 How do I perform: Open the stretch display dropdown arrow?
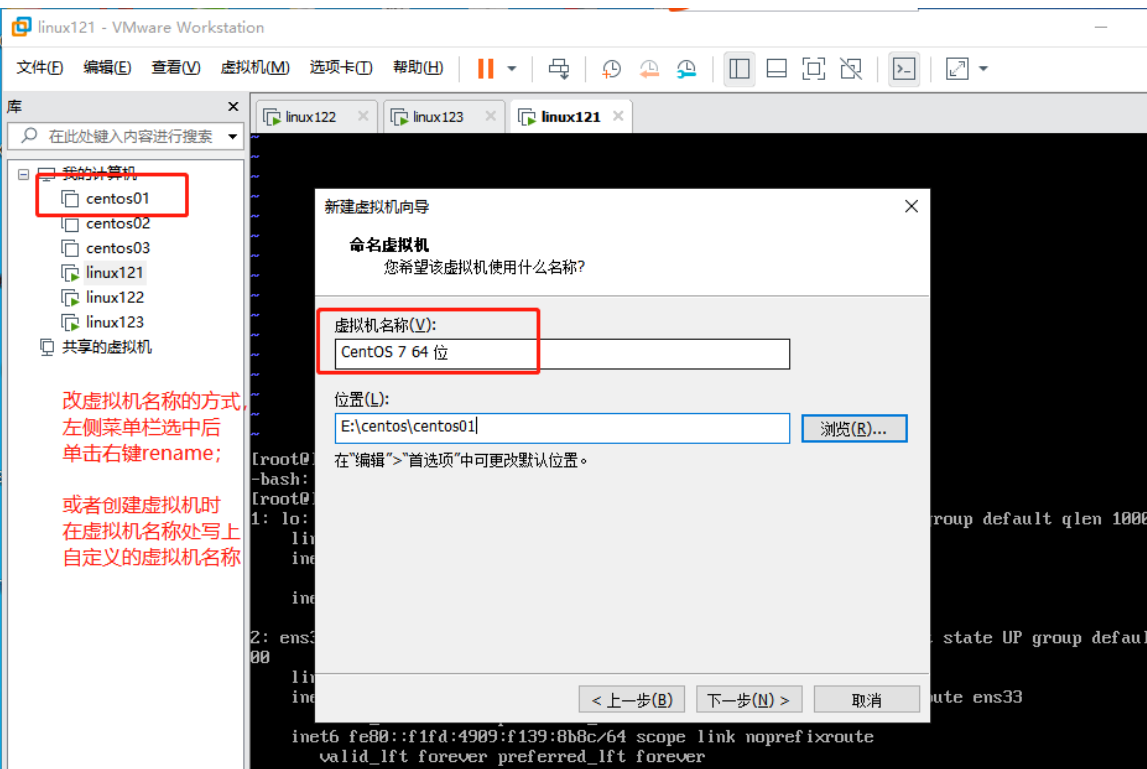pyautogui.click(x=984, y=69)
